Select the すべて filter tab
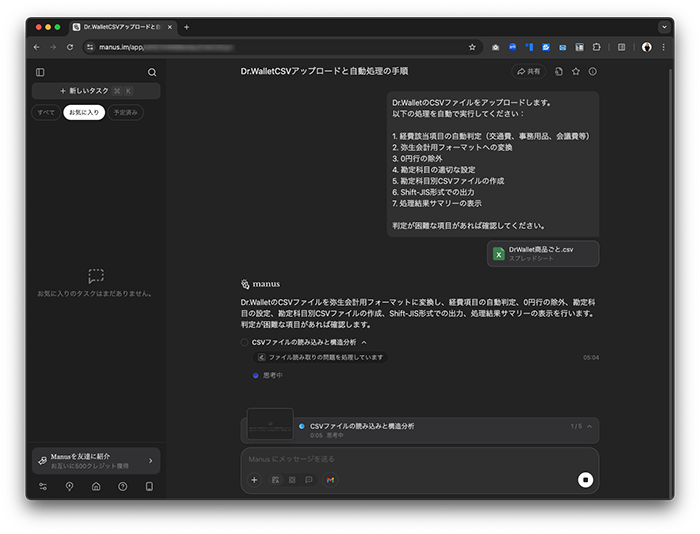The width and height of the screenshot is (700, 534). pyautogui.click(x=46, y=112)
